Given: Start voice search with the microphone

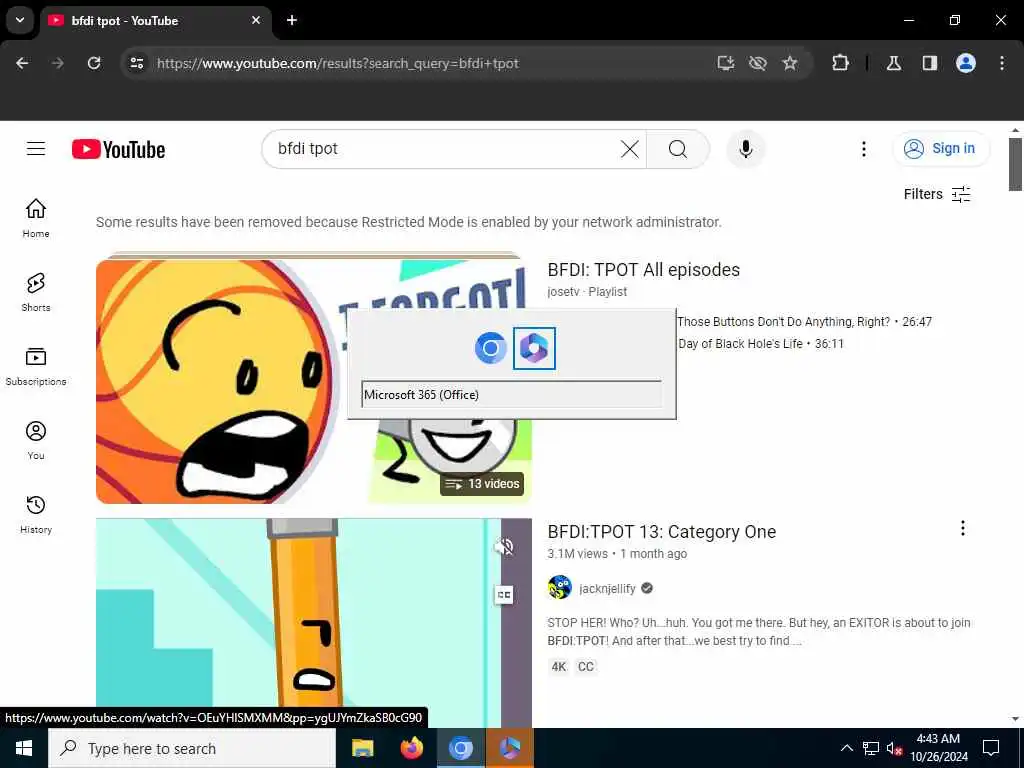Looking at the screenshot, I should [745, 149].
